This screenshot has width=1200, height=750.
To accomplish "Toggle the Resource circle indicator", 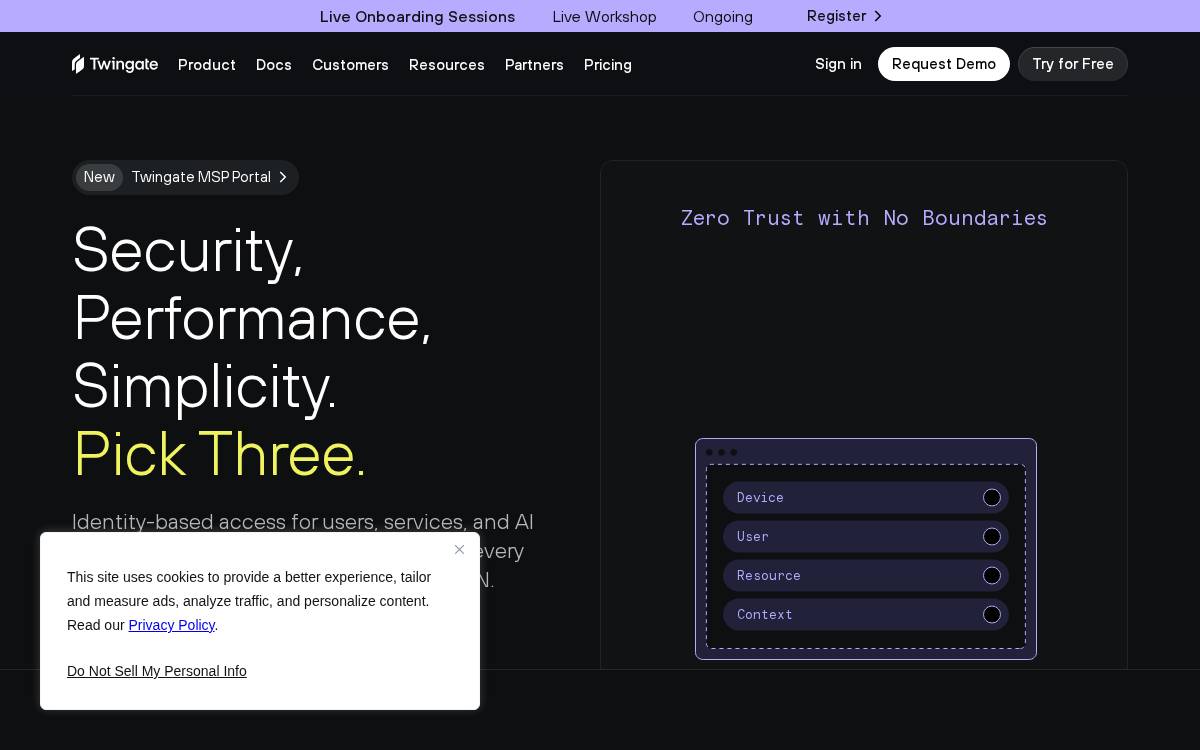I will tap(992, 576).
